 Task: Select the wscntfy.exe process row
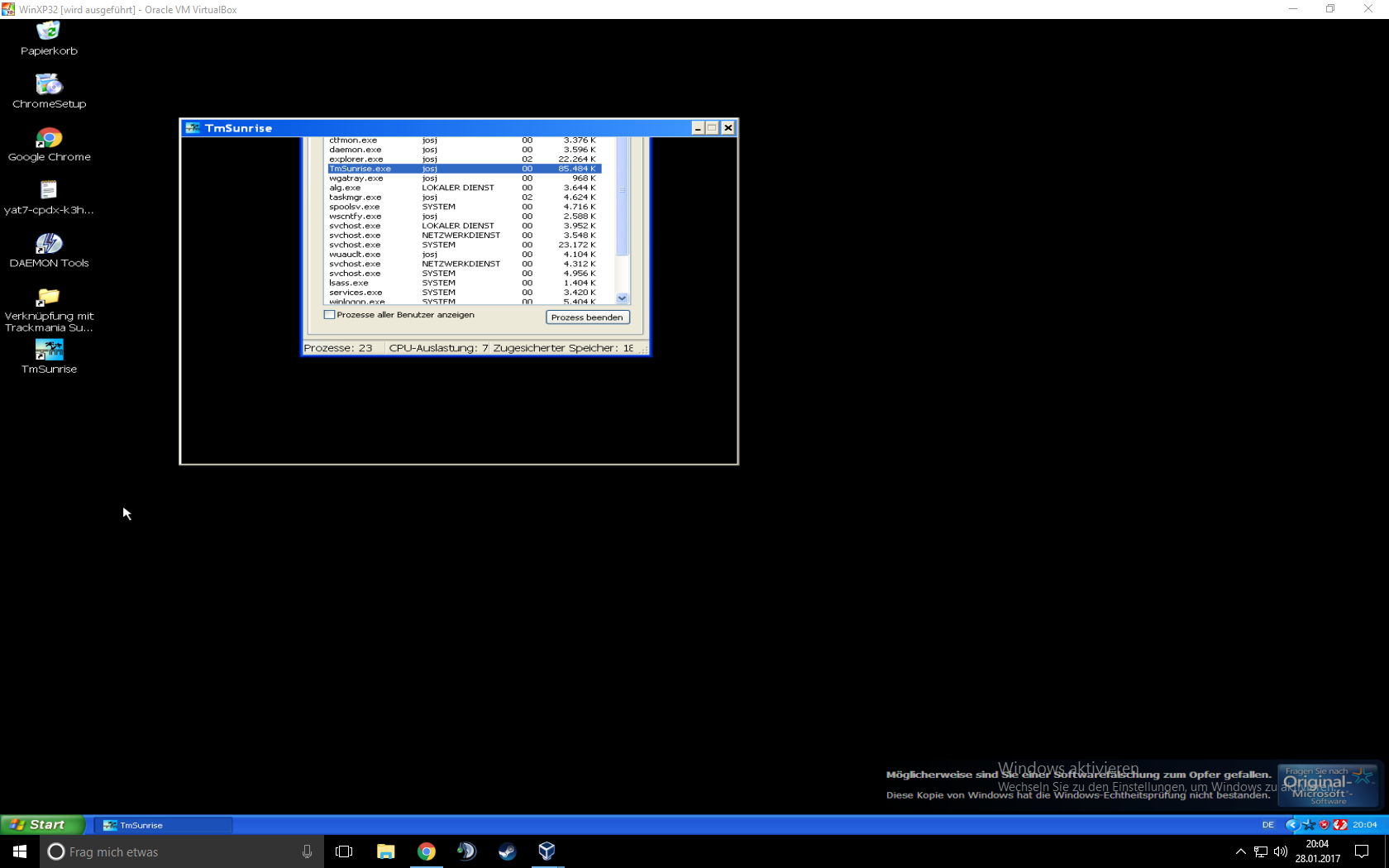click(464, 216)
